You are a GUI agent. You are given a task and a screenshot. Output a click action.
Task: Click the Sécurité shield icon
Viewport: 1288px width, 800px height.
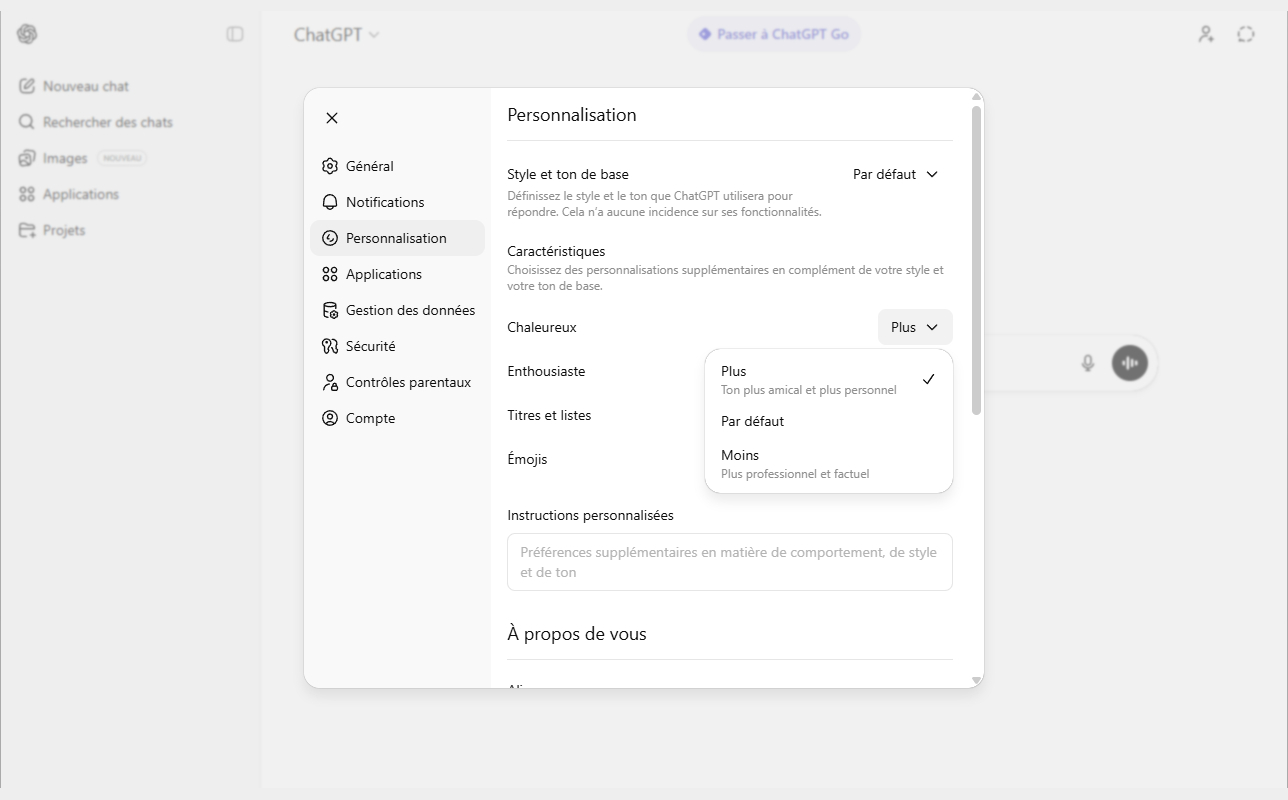point(330,346)
